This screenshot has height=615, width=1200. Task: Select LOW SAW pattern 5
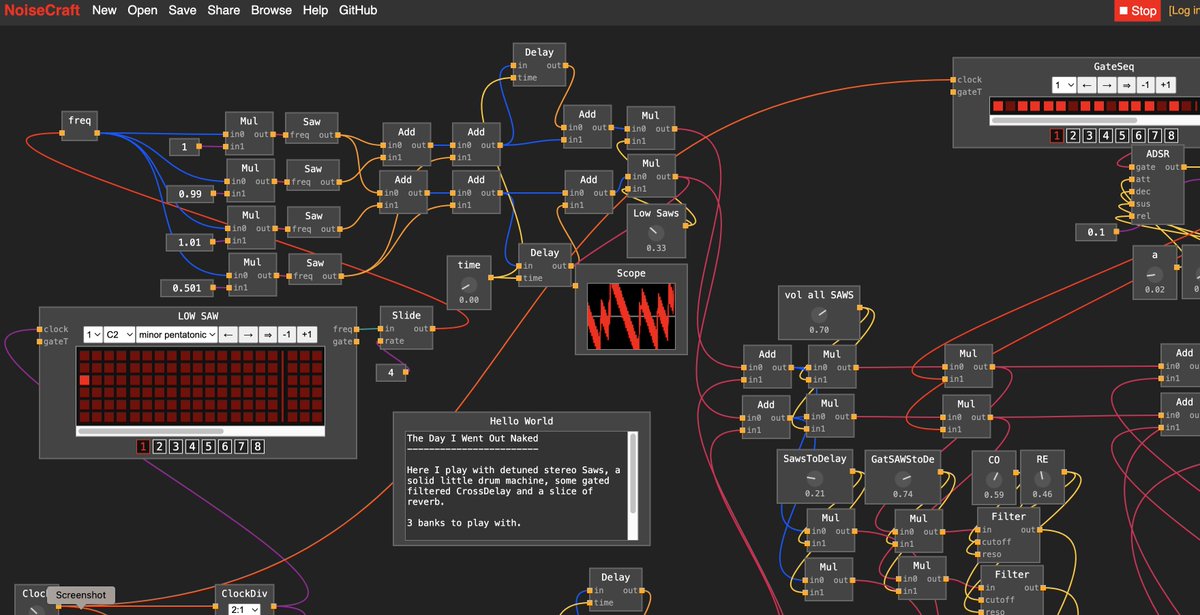pyautogui.click(x=209, y=447)
